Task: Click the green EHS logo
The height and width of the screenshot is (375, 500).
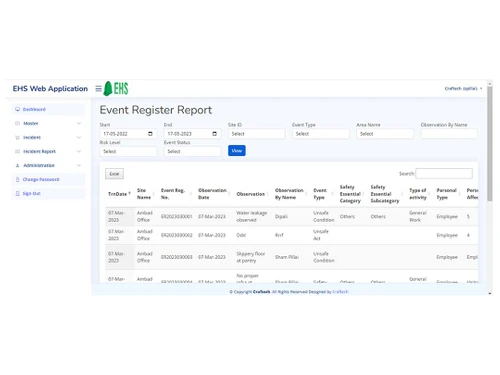Action: [116, 89]
